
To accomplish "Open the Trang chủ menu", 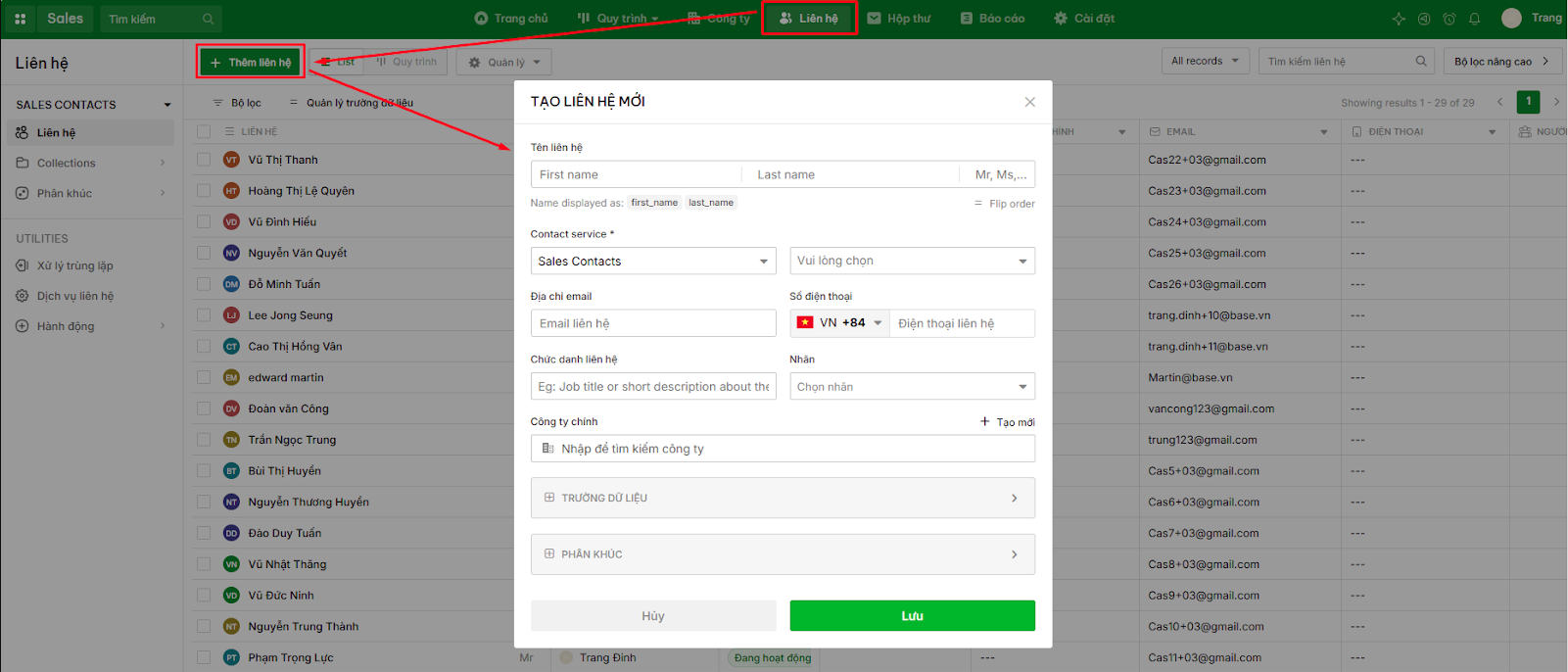I will [x=511, y=19].
